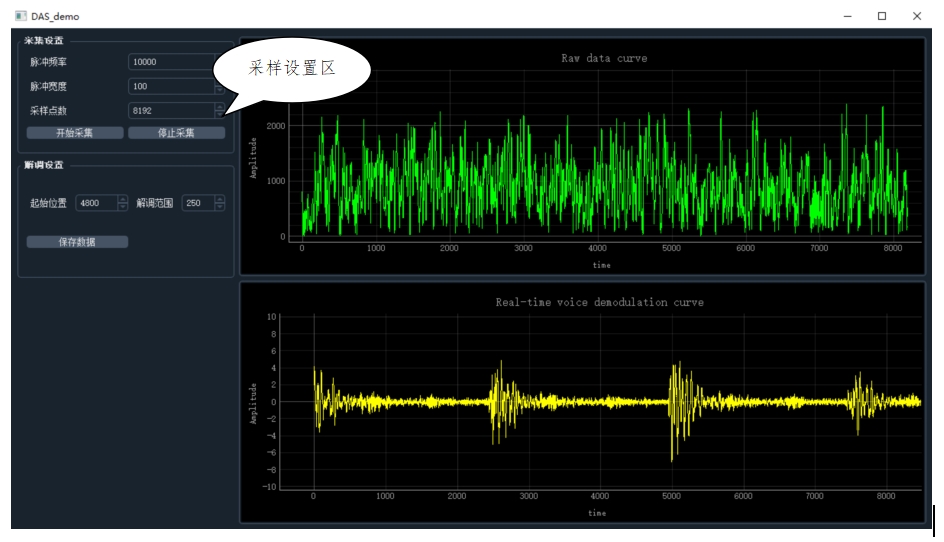Decrease 解调范围 value with down arrow
This screenshot has height=542, width=944.
pyautogui.click(x=219, y=207)
